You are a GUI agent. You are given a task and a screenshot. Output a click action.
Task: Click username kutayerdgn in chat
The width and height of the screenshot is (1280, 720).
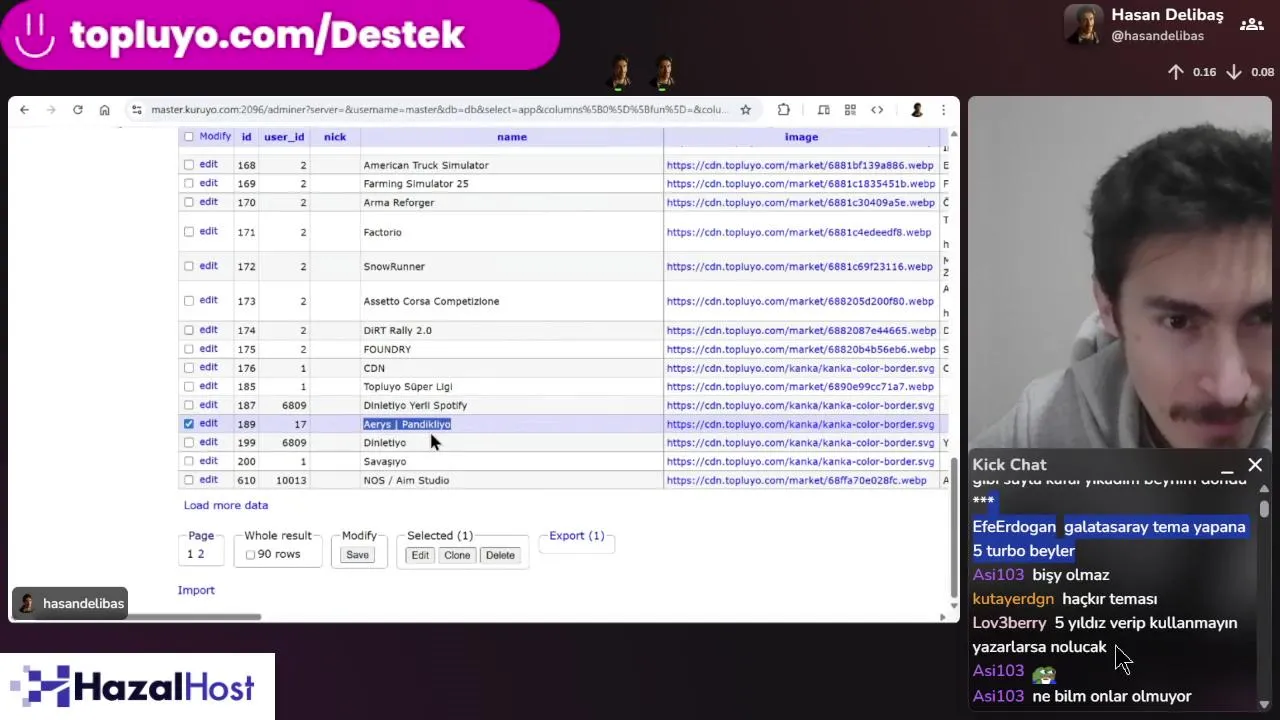(x=1013, y=599)
